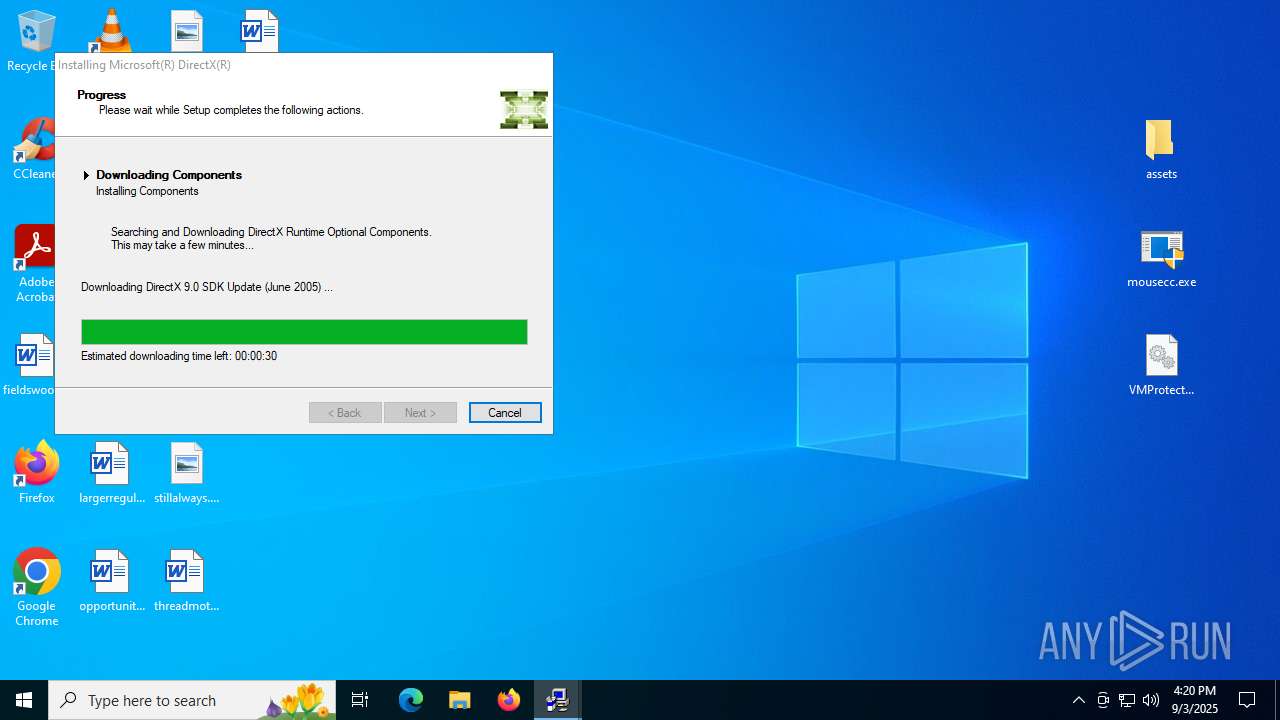
Task: Click the DirectX installer taskbar button
Action: click(x=557, y=700)
